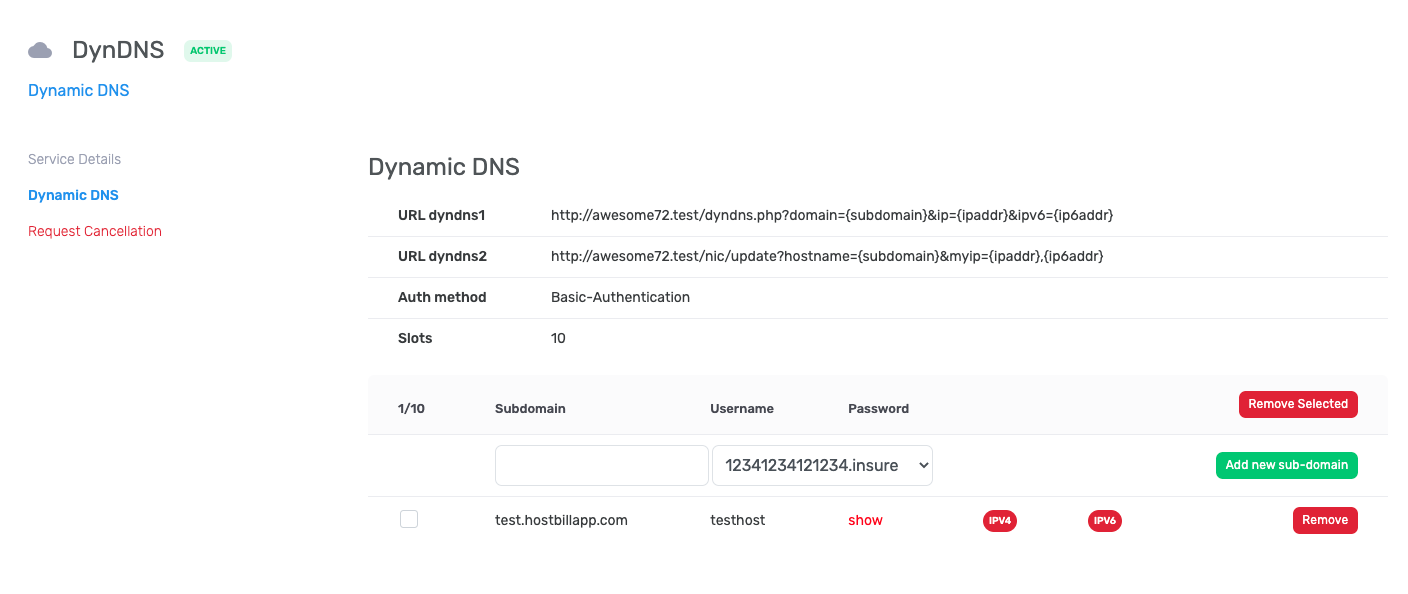Open the Dynamic DNS link under the title

[x=79, y=90]
